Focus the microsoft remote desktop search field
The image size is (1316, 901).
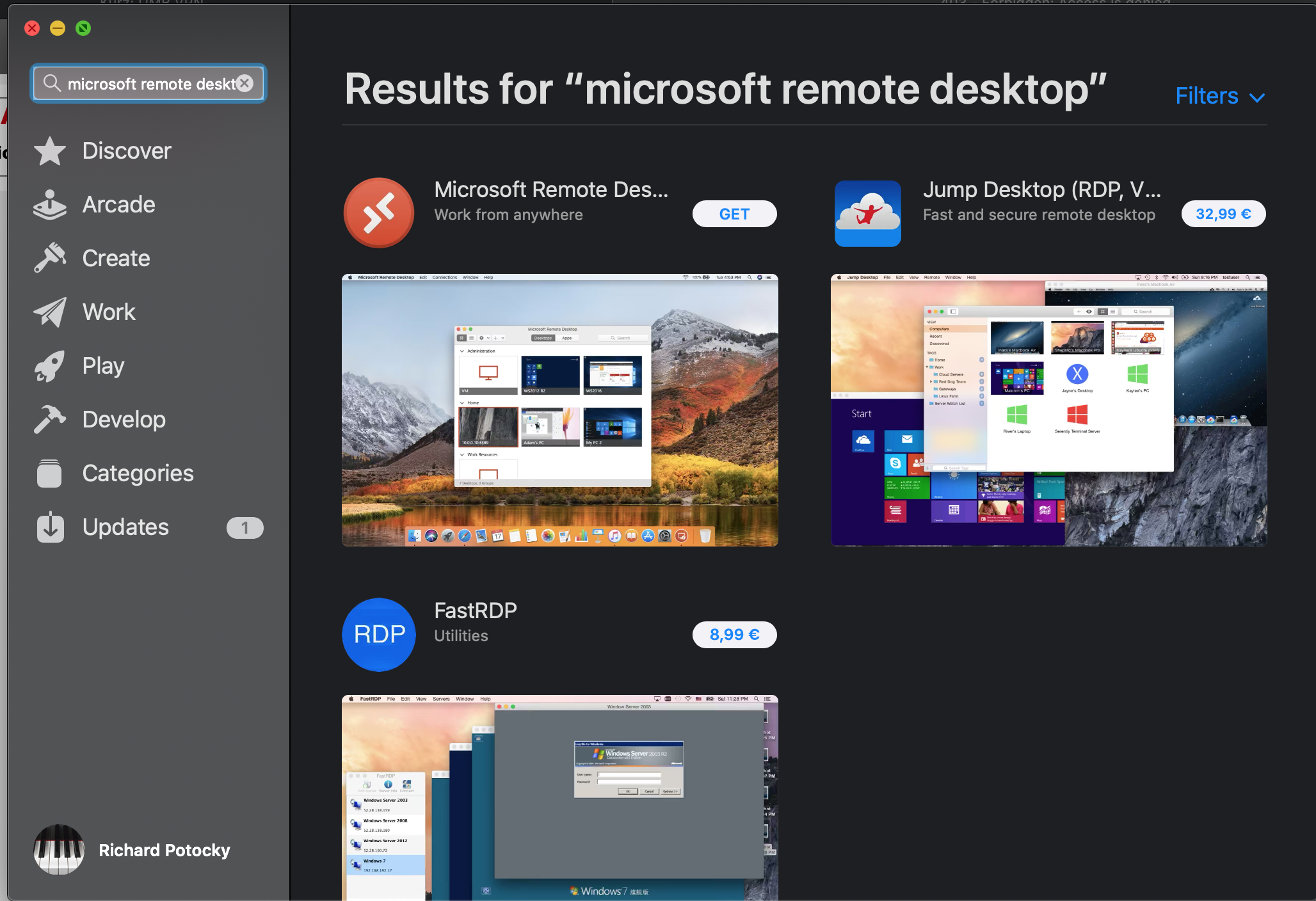click(148, 83)
